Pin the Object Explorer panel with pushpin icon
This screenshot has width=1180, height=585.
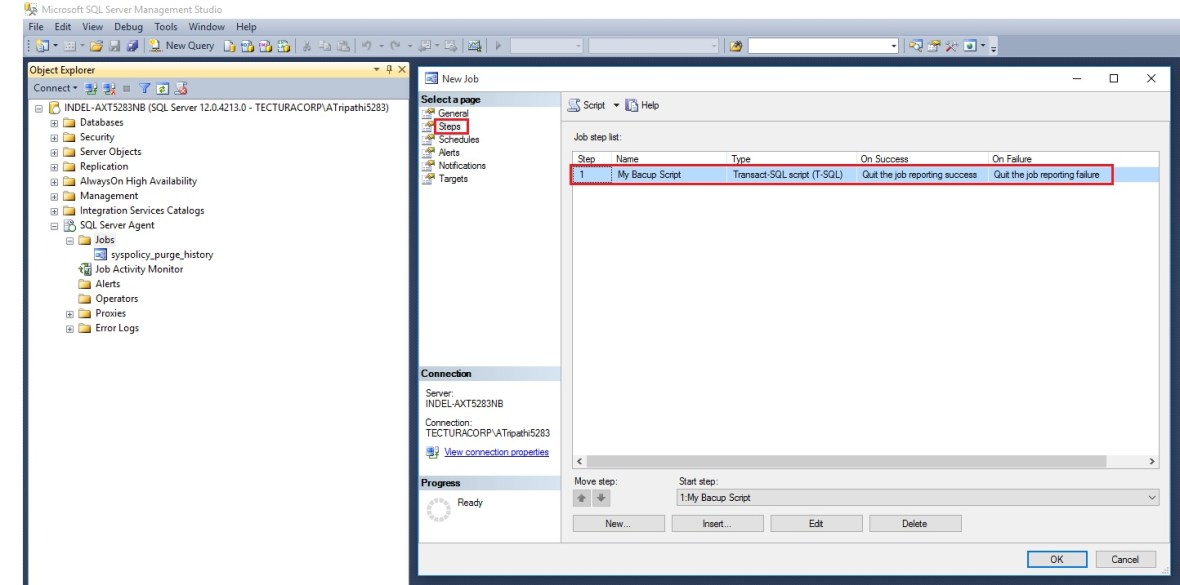pos(388,69)
